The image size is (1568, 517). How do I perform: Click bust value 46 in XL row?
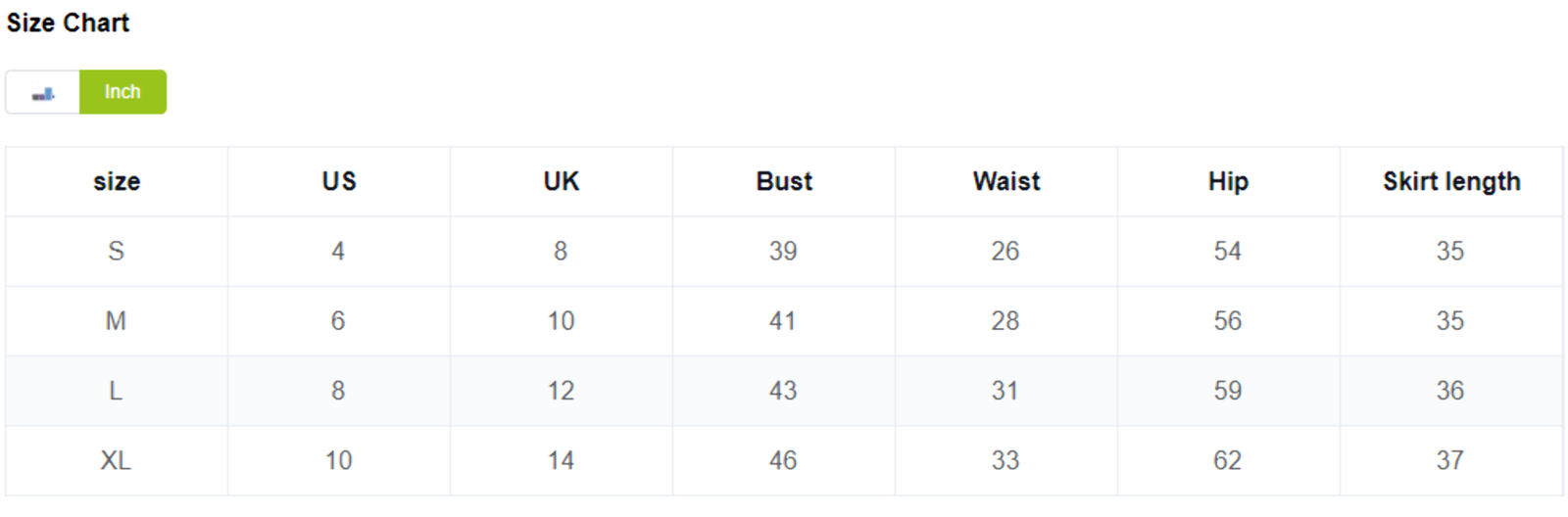pos(783,460)
